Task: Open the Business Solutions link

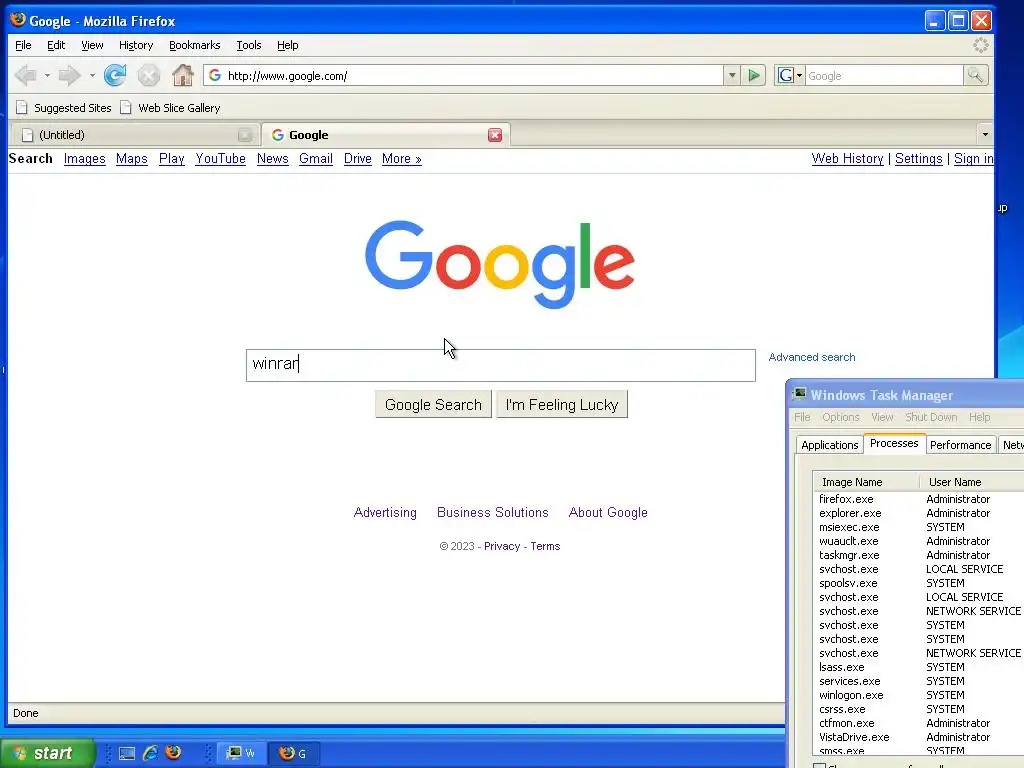Action: 492,513
